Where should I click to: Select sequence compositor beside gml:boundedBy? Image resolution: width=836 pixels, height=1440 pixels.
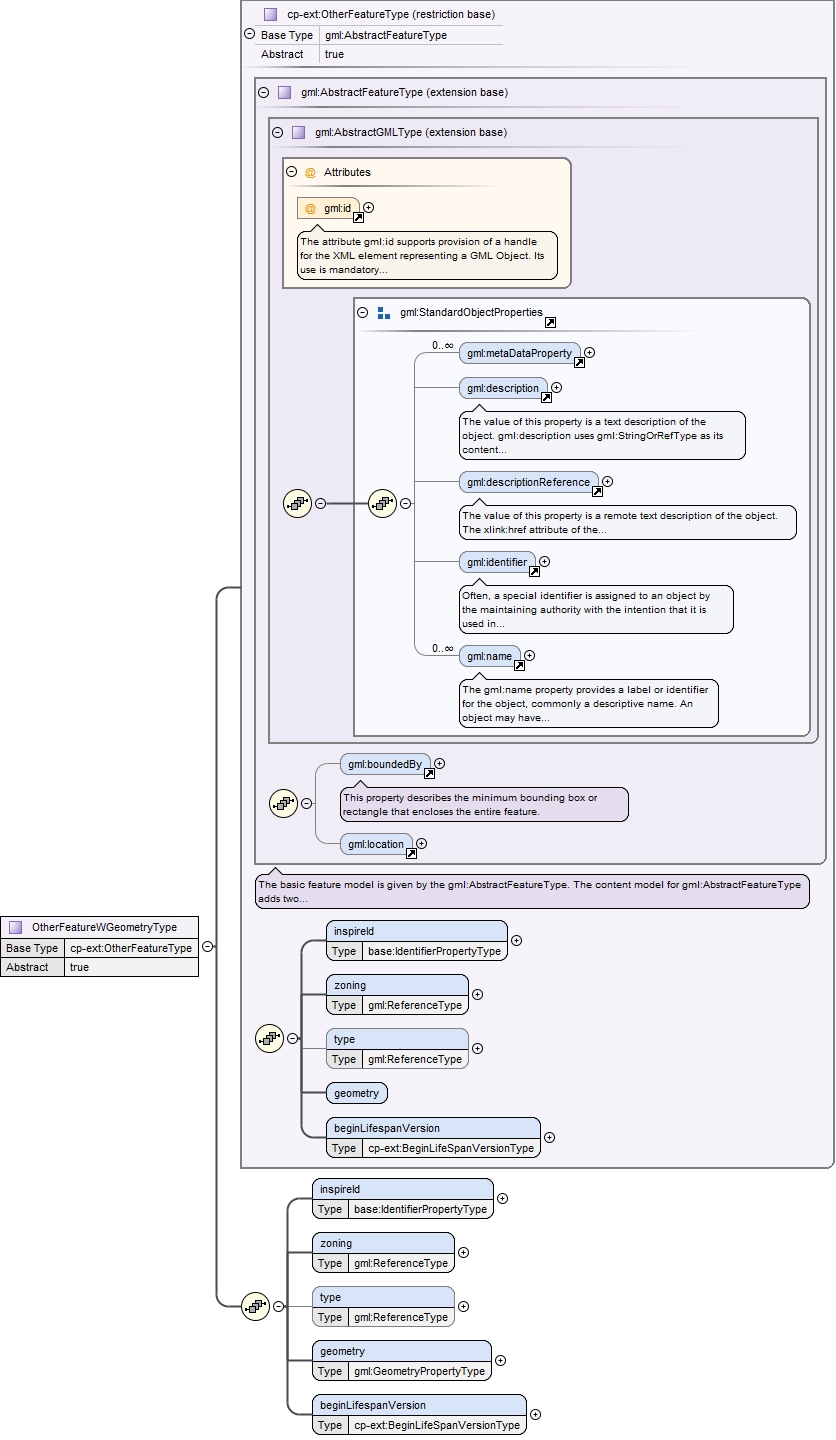click(284, 803)
